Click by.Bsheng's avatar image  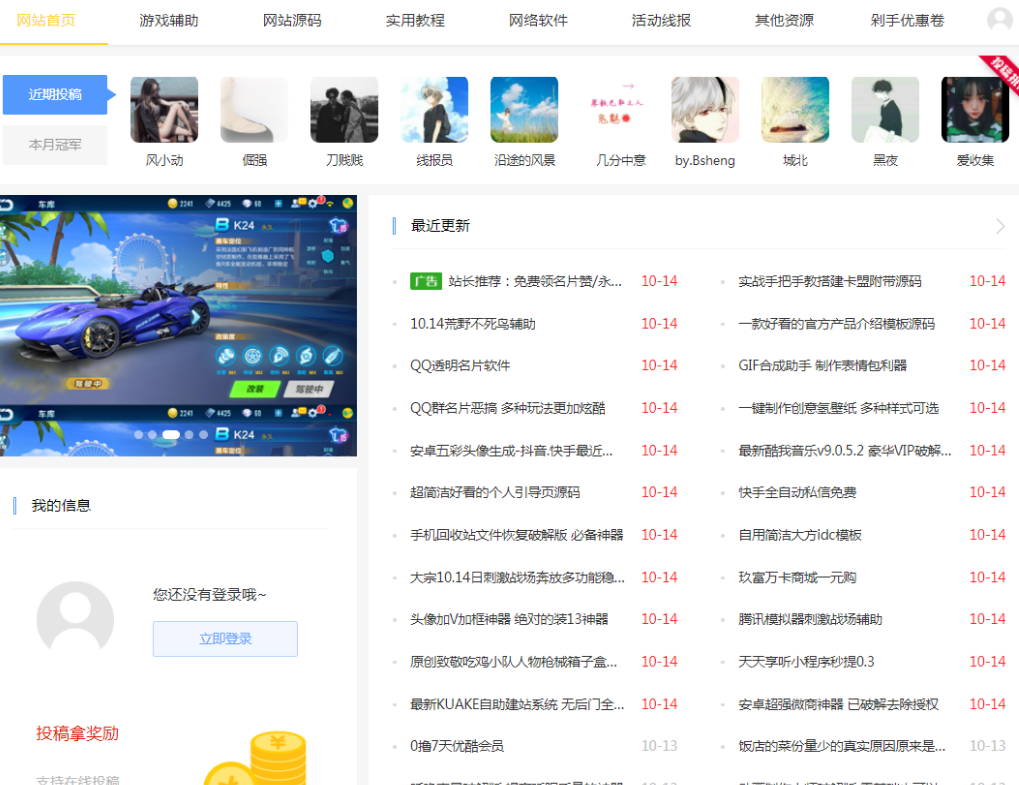pos(704,108)
